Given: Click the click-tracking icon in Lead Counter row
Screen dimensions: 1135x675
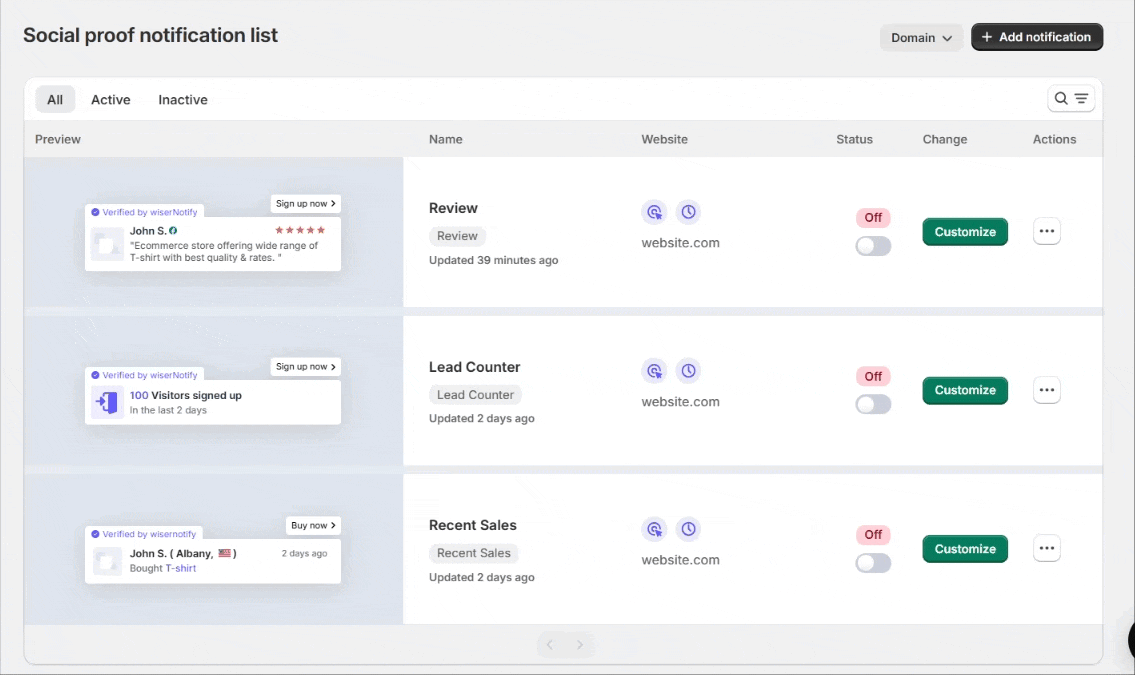Looking at the screenshot, I should tap(654, 371).
